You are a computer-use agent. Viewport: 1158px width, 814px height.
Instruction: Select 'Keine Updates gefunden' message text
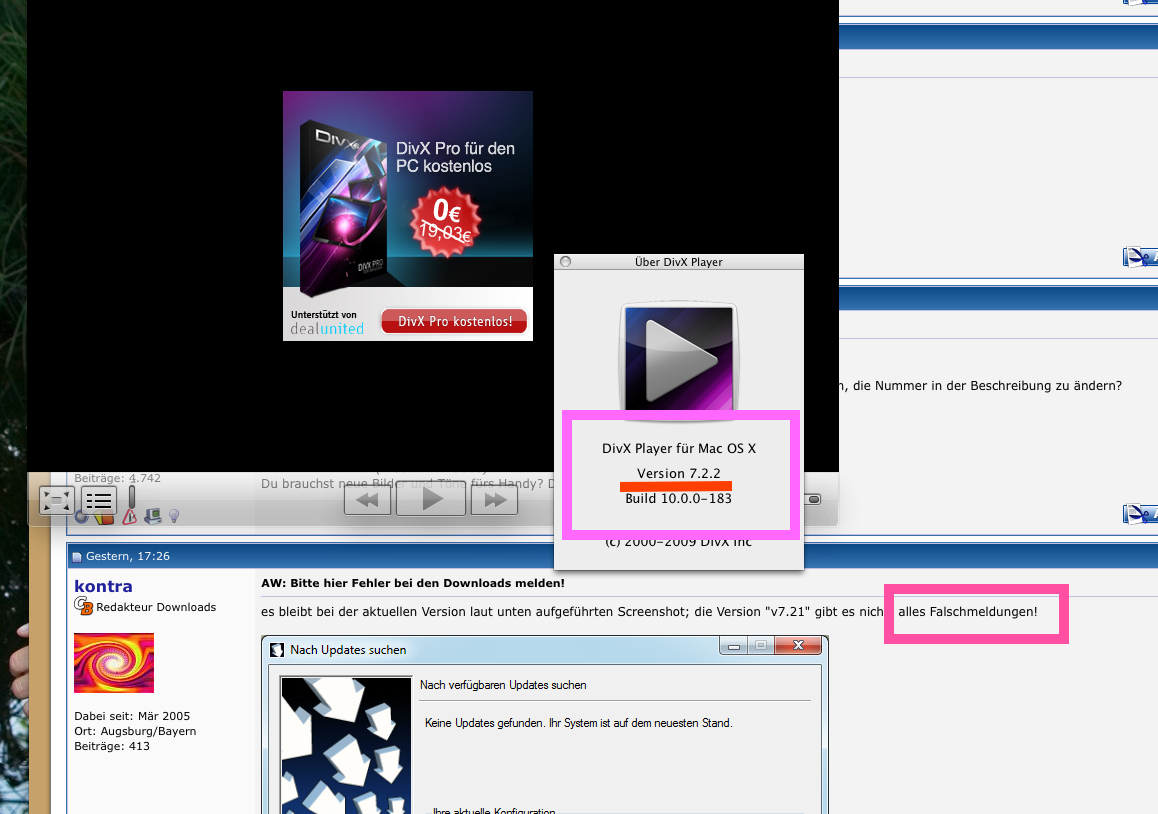[578, 723]
